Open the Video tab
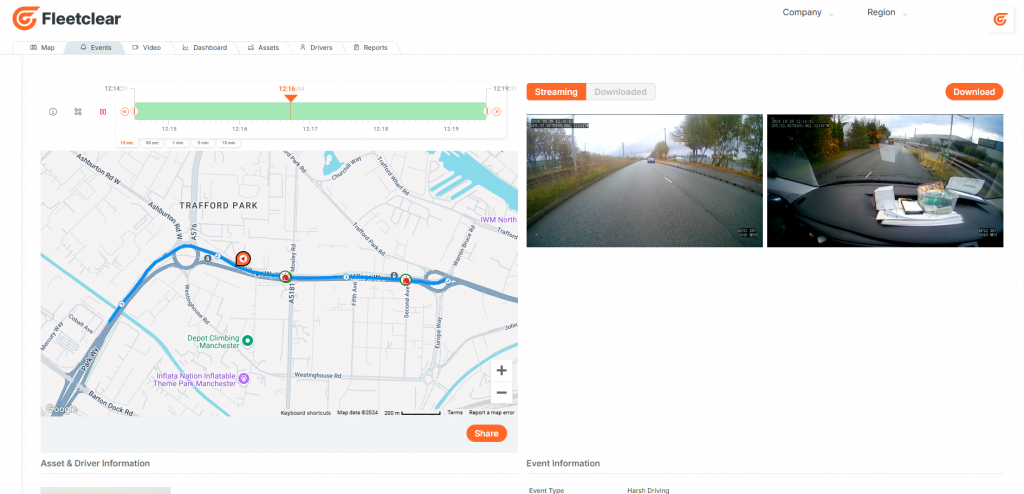The width and height of the screenshot is (1024, 494). (x=146, y=48)
